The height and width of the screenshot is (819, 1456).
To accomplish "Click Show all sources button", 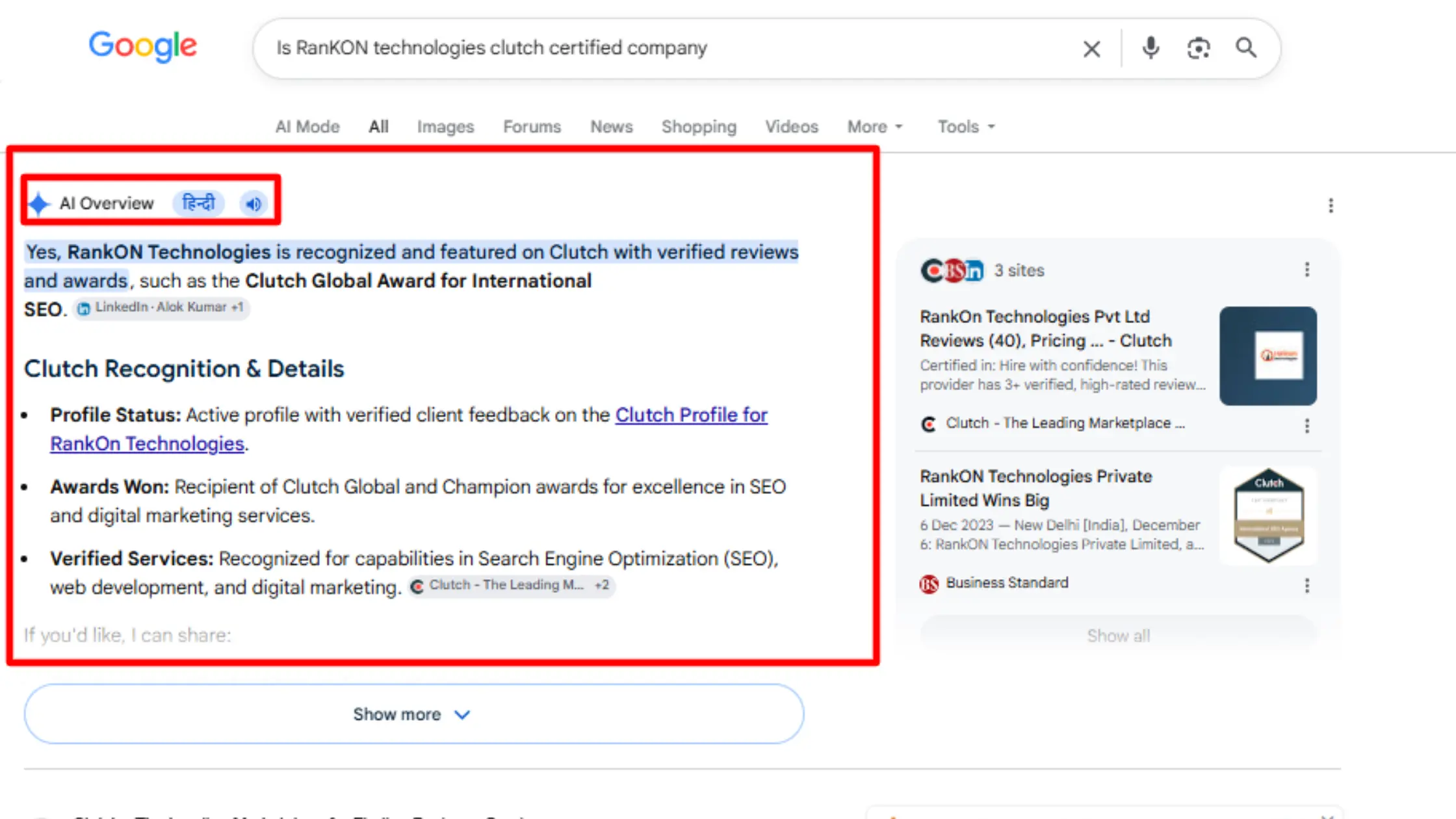I will tap(1118, 636).
